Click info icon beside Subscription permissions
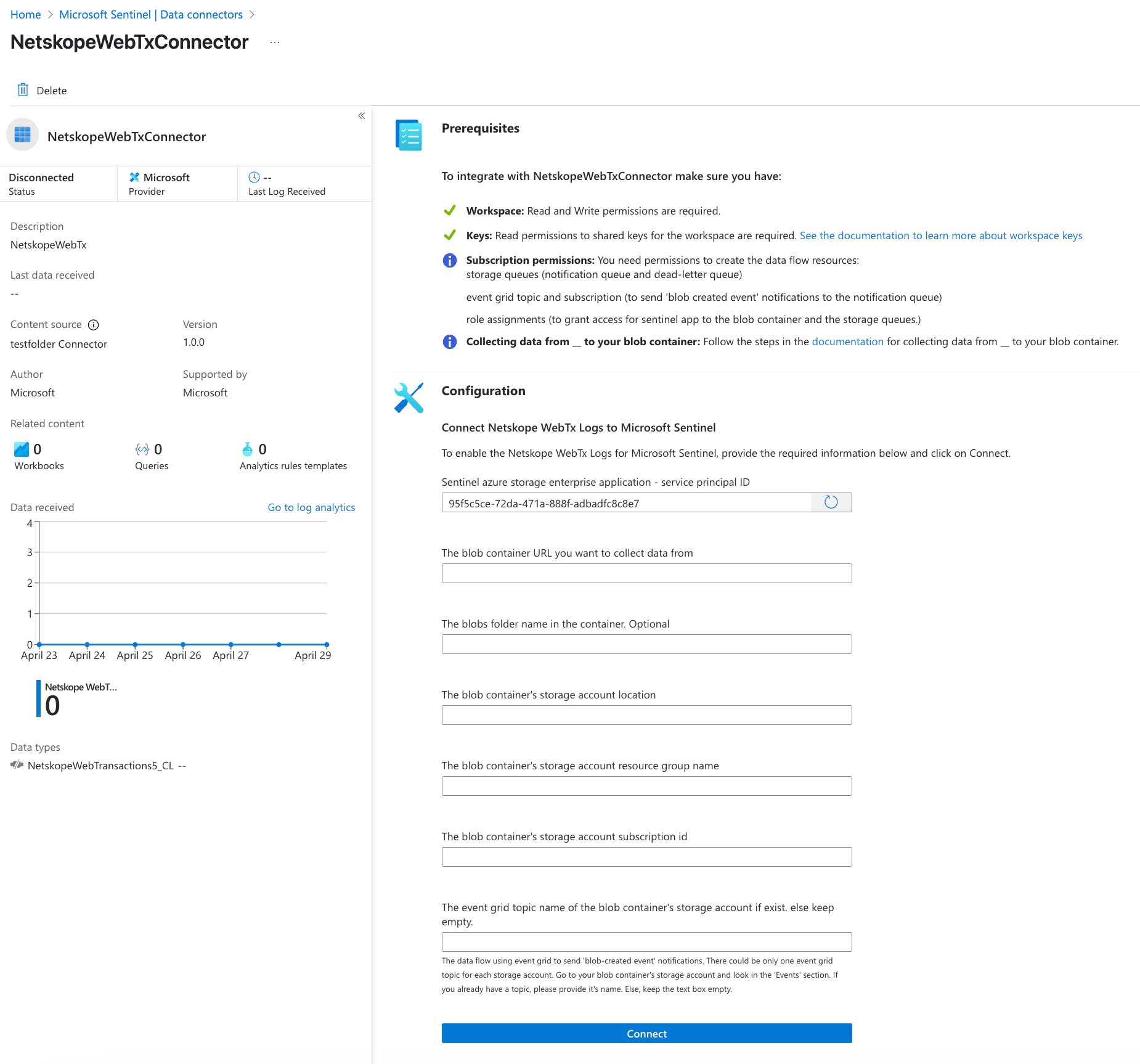 450,260
